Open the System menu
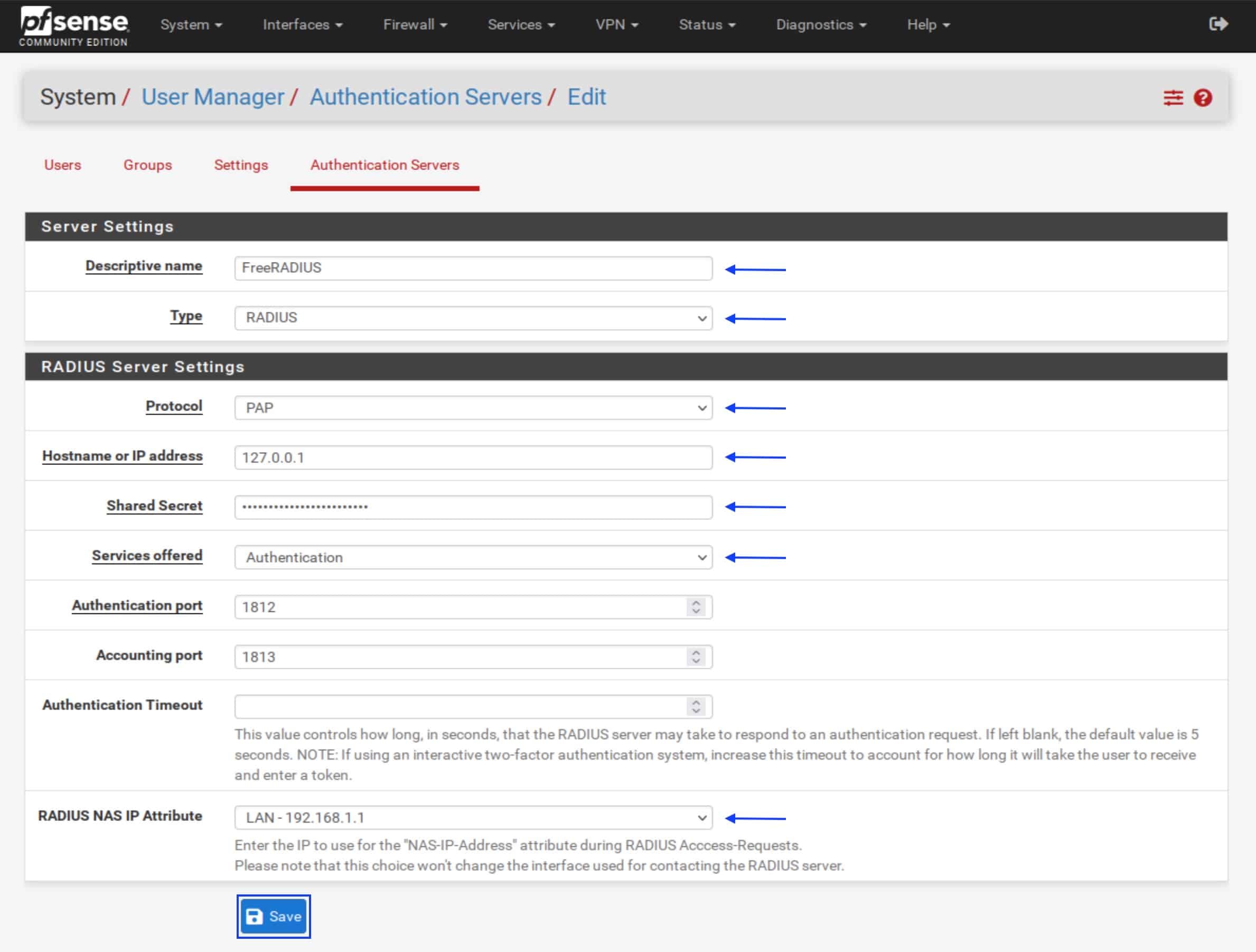The width and height of the screenshot is (1256, 952). (x=191, y=24)
